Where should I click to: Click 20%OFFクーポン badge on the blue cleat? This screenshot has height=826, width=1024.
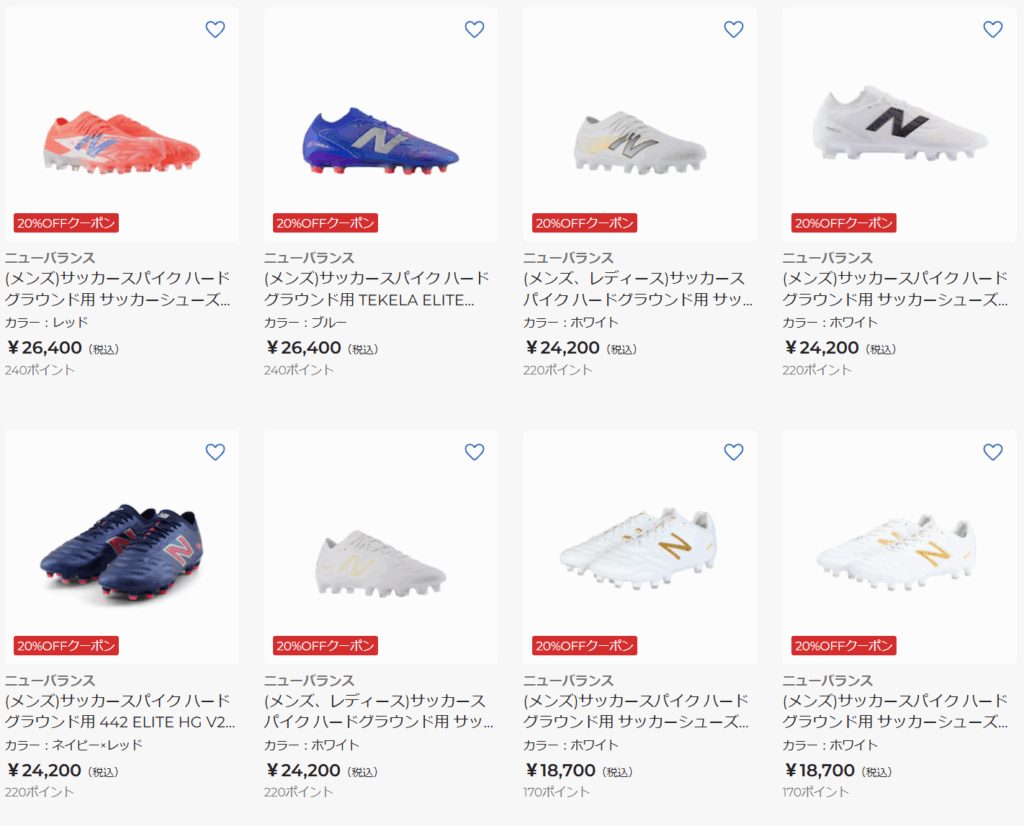325,223
